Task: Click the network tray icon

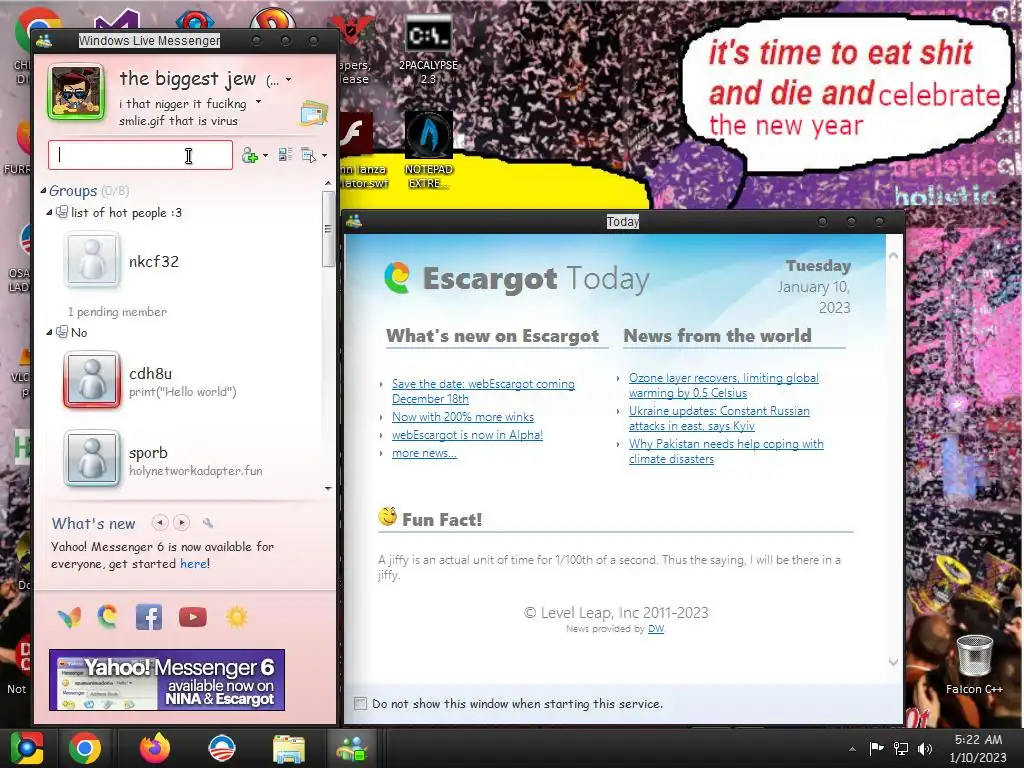Action: click(x=901, y=748)
